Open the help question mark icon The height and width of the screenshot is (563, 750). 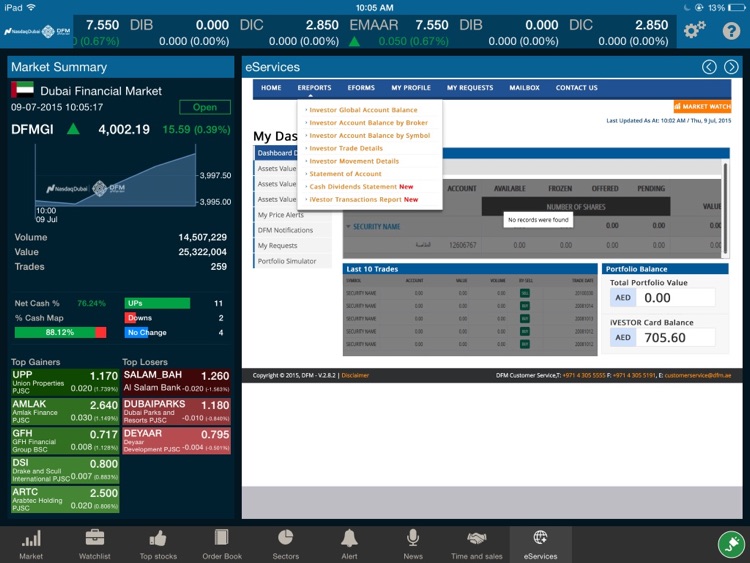pos(731,31)
